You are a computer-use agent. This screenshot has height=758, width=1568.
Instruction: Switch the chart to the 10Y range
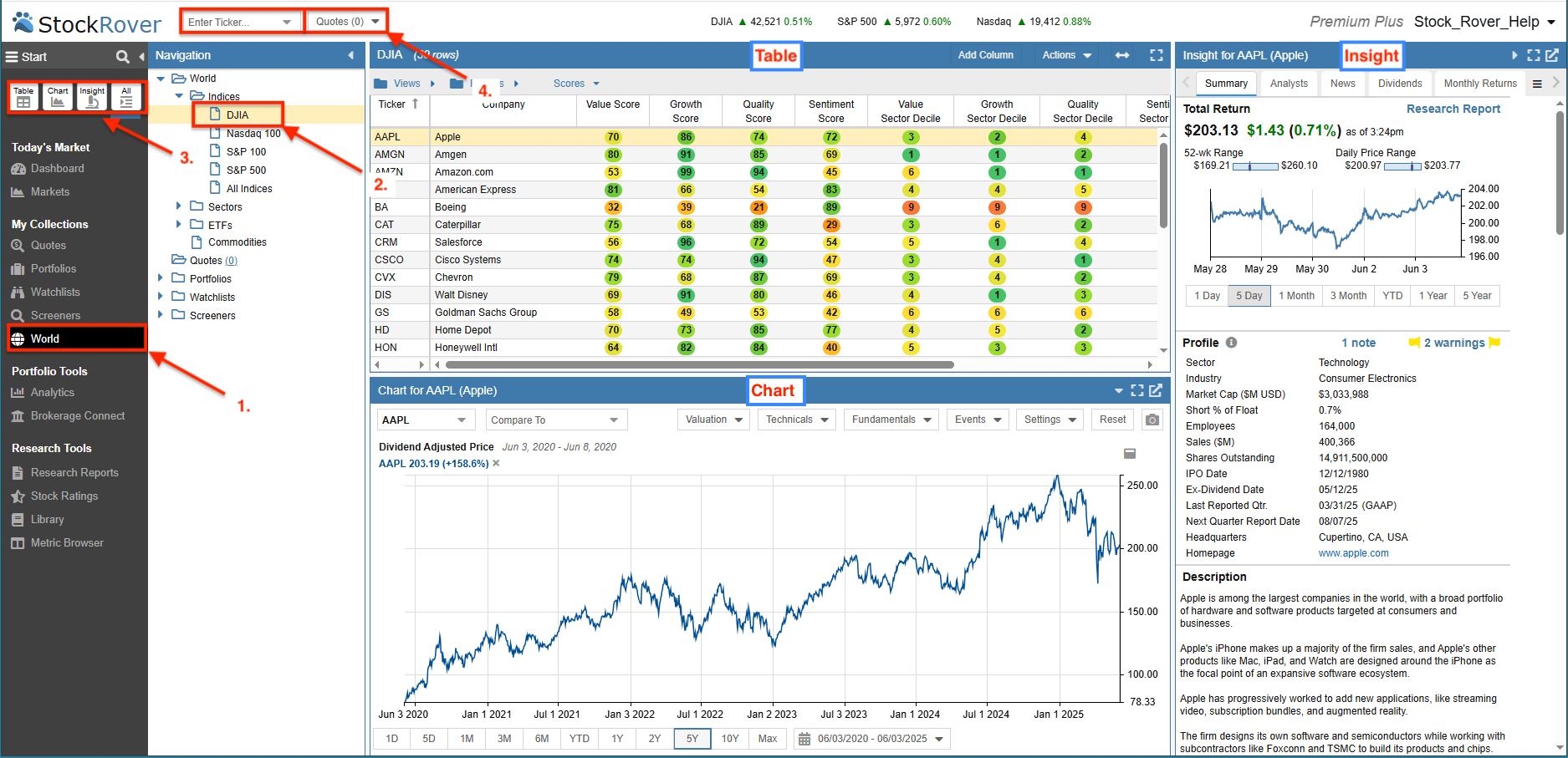(730, 739)
